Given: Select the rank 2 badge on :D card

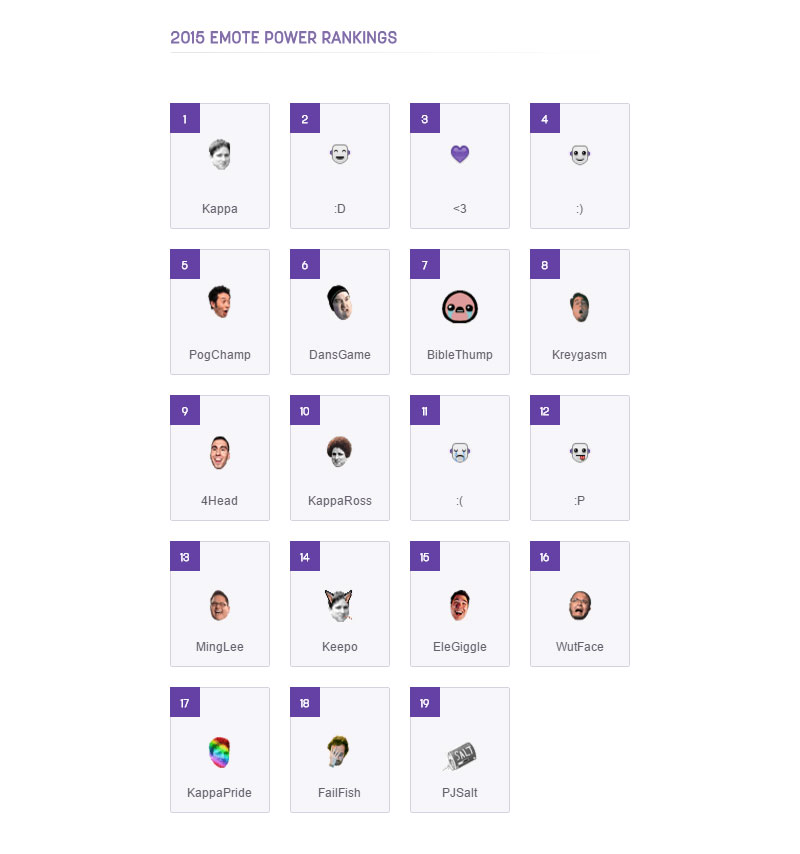Looking at the screenshot, I should coord(305,119).
